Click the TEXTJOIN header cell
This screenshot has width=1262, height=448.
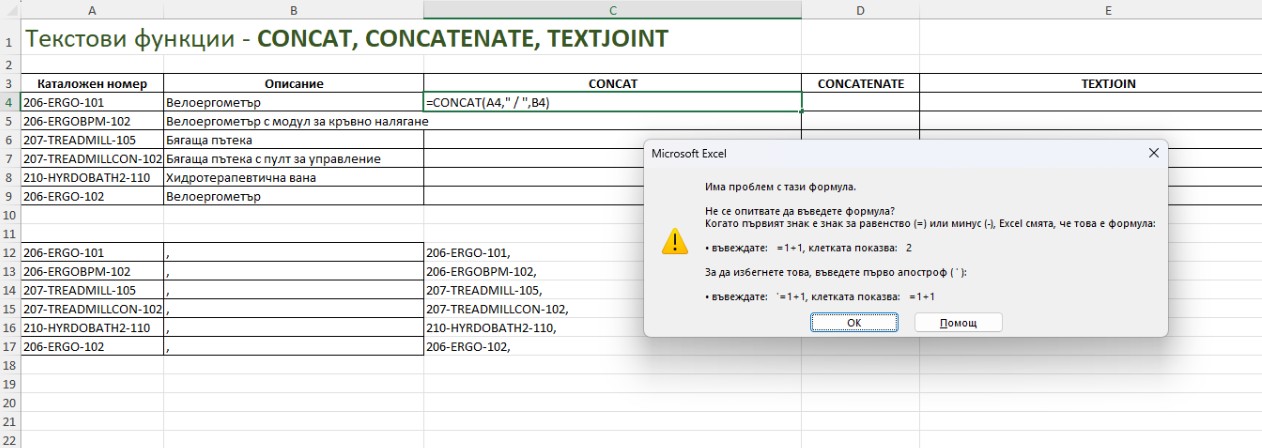(x=1090, y=84)
